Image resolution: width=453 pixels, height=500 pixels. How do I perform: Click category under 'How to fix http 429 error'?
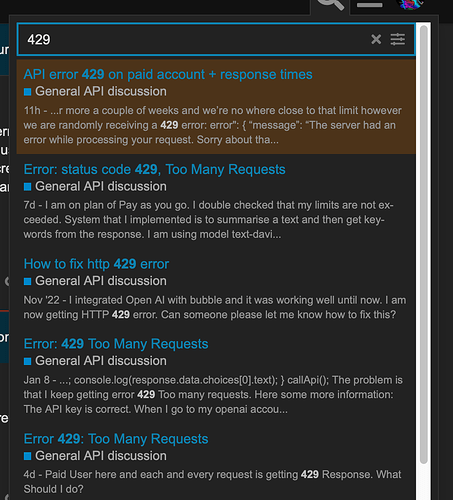tap(95, 281)
